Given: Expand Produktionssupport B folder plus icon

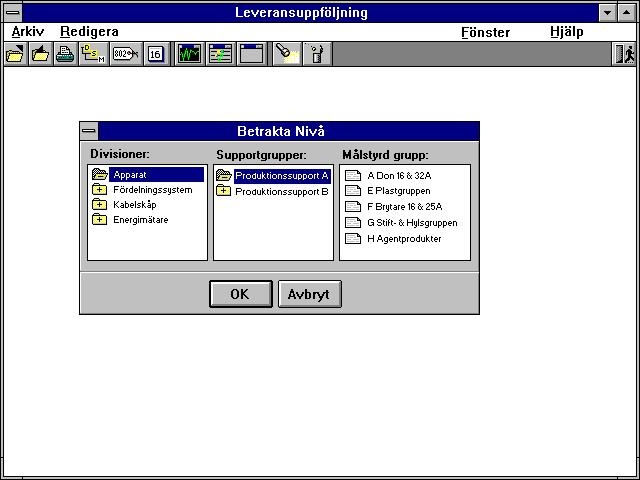Looking at the screenshot, I should (x=224, y=190).
